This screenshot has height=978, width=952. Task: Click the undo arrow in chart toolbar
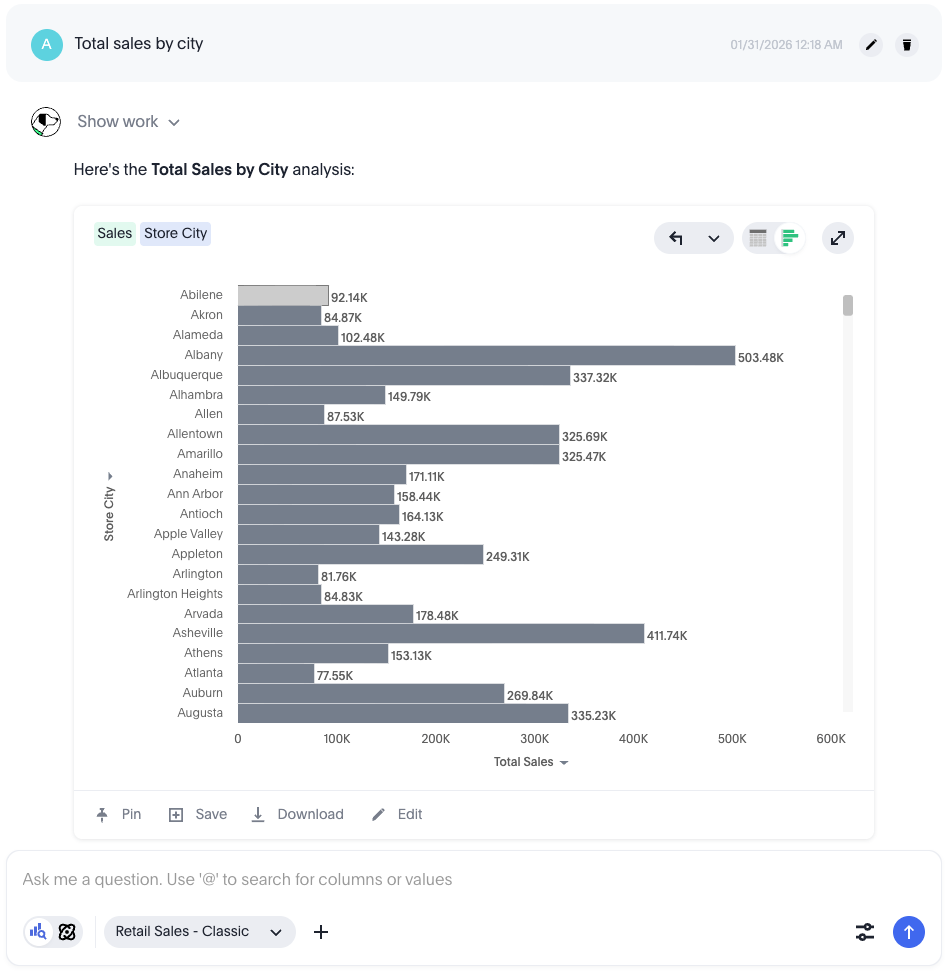(x=676, y=238)
